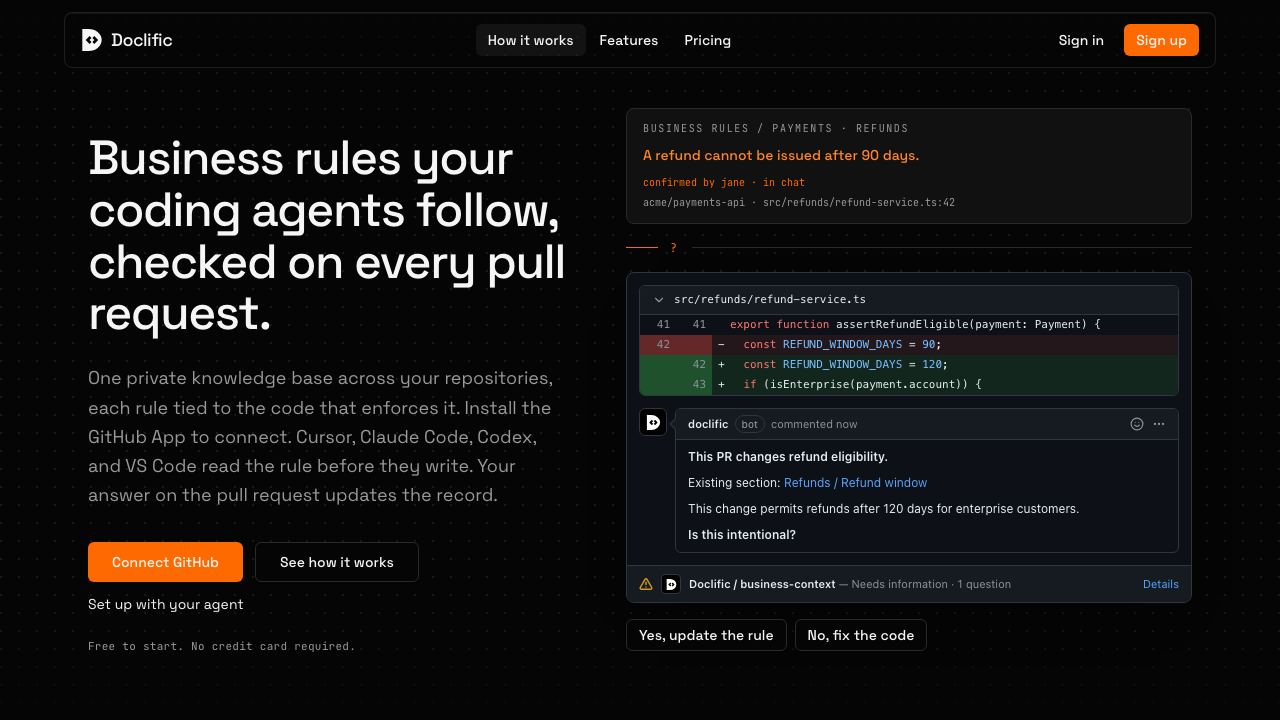Screen dimensions: 1280x720
Task: Click the confirmed by jane in chat text
Action: (724, 182)
